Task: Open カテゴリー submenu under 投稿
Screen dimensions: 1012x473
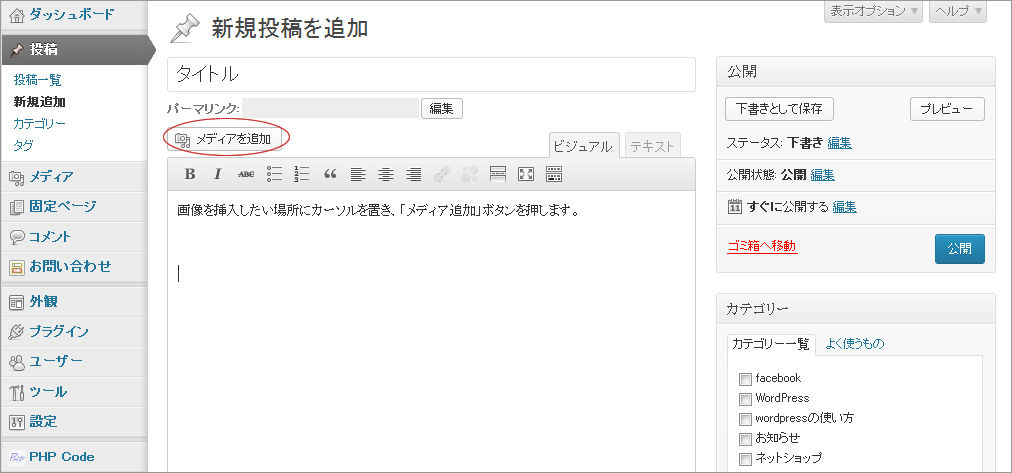Action: click(x=39, y=123)
